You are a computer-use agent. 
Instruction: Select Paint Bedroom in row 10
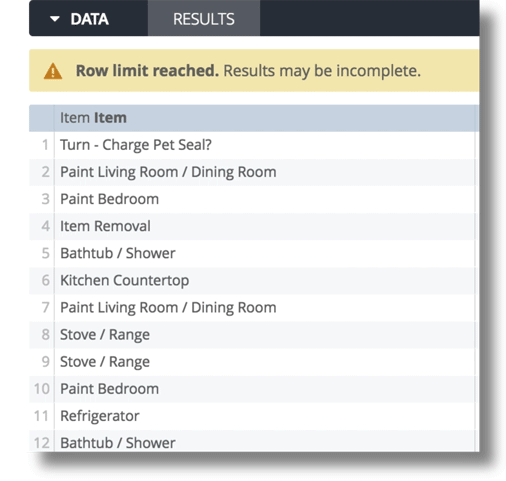[109, 389]
